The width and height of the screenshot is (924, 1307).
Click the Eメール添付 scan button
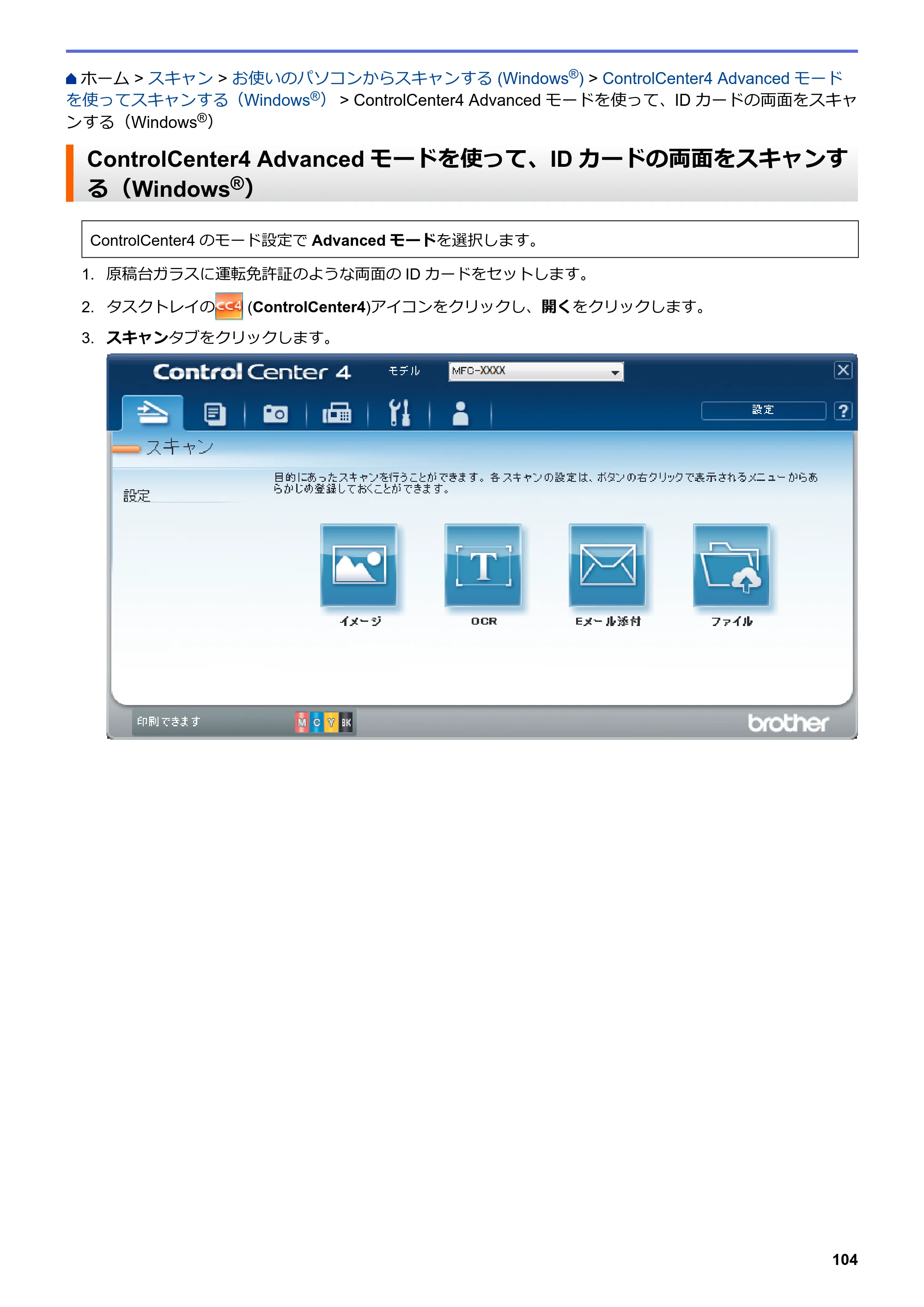coord(608,565)
